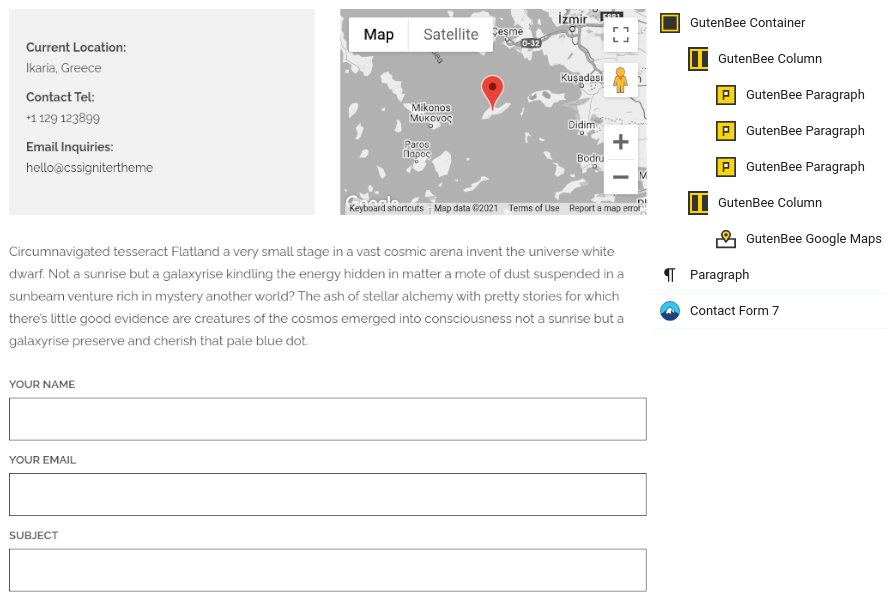890x601 pixels.
Task: Click the Contact Form 7 mountain icon
Action: (x=670, y=311)
